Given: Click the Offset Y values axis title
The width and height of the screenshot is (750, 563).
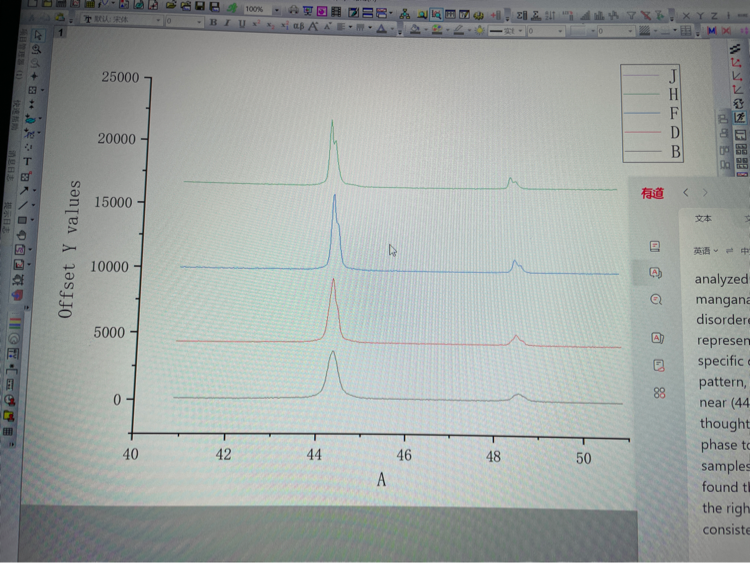Looking at the screenshot, I should (67, 249).
